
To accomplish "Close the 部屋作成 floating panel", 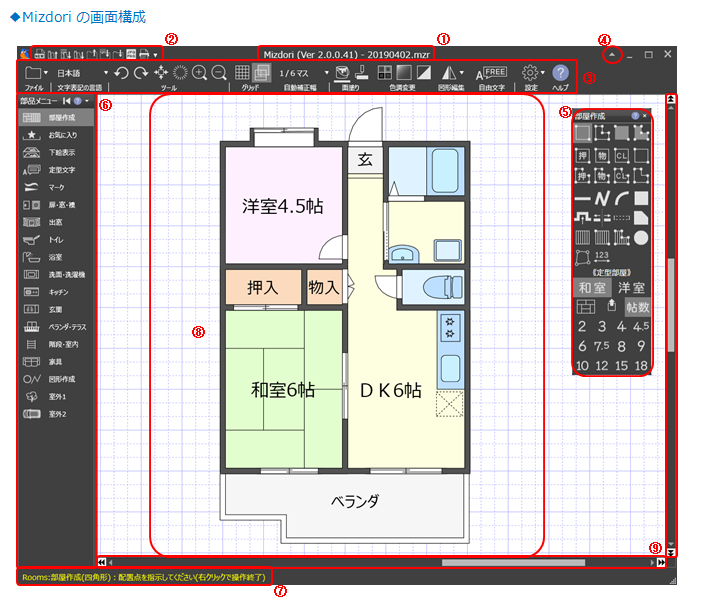I will coord(645,116).
